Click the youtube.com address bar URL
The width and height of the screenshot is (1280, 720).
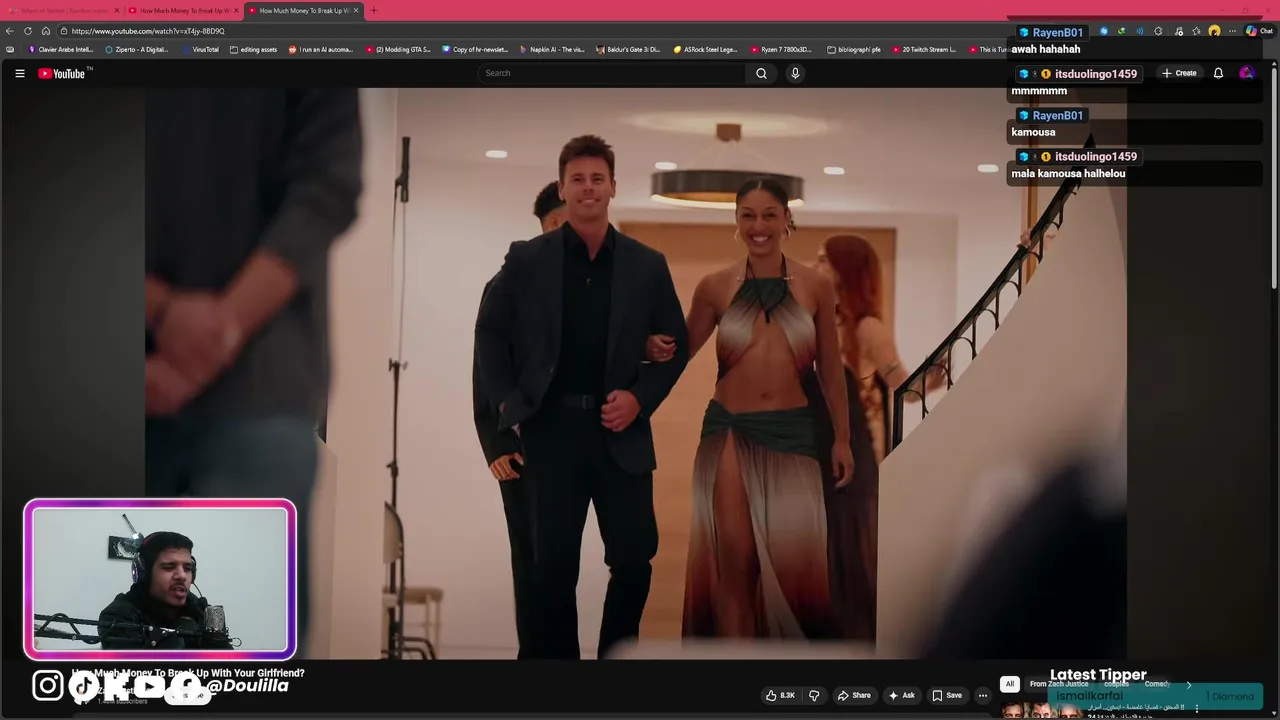coord(148,31)
